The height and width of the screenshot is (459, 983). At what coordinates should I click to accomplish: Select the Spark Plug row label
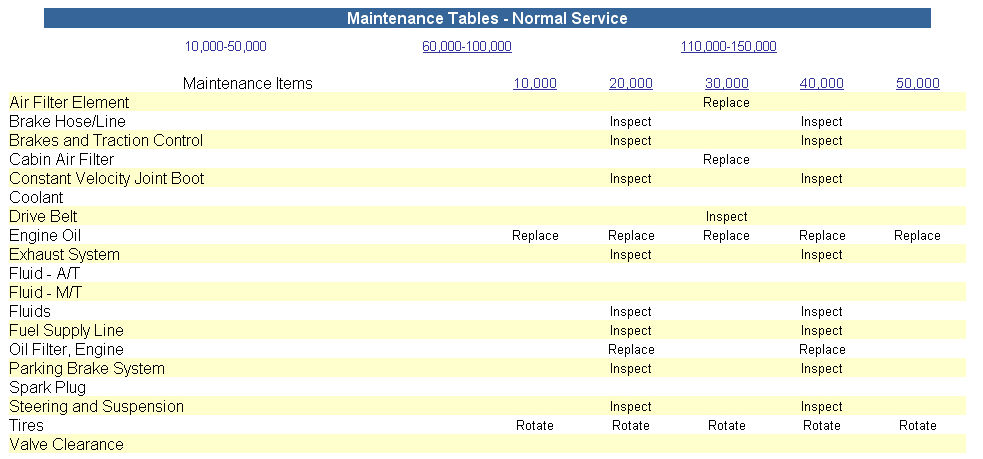click(x=48, y=388)
